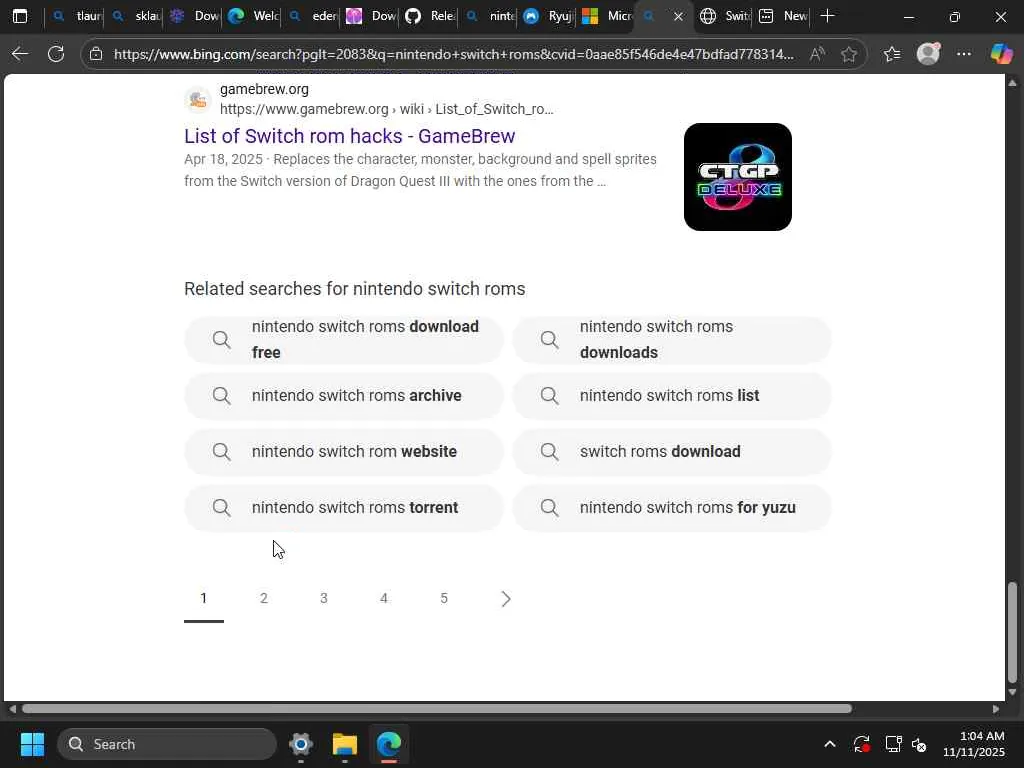Image resolution: width=1024 pixels, height=768 pixels.
Task: Open the Favorites list icon
Action: point(892,54)
